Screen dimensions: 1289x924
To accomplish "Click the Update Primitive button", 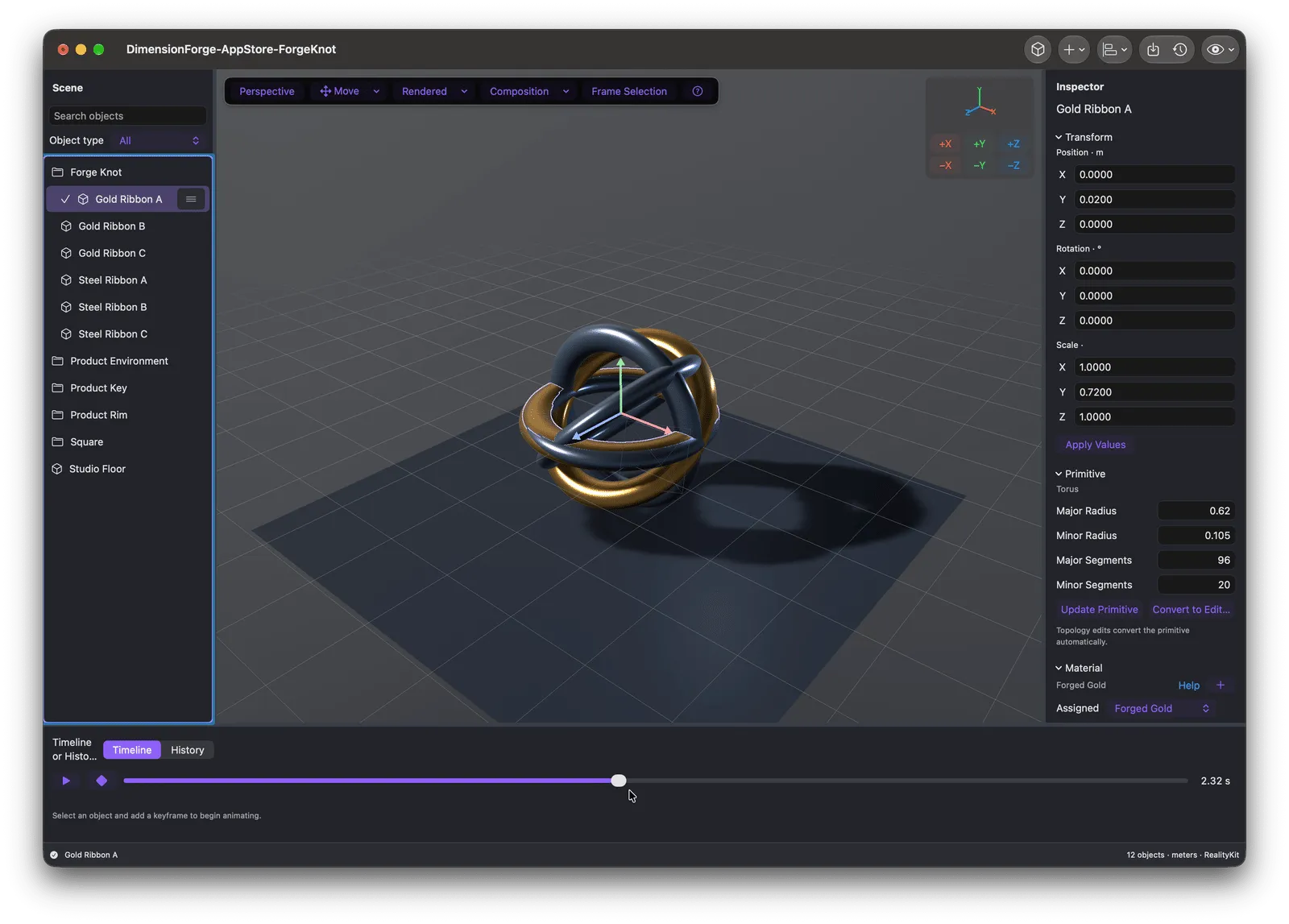I will coord(1100,610).
